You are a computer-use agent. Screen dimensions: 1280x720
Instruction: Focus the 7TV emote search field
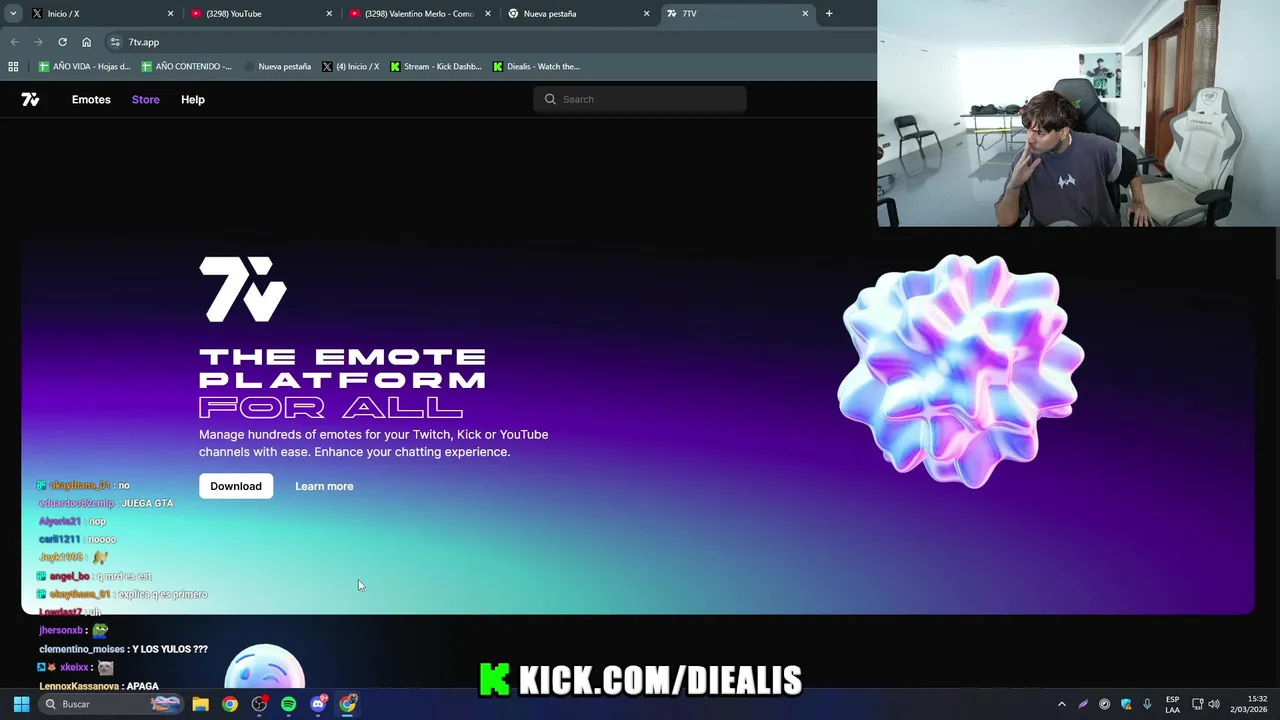(640, 99)
